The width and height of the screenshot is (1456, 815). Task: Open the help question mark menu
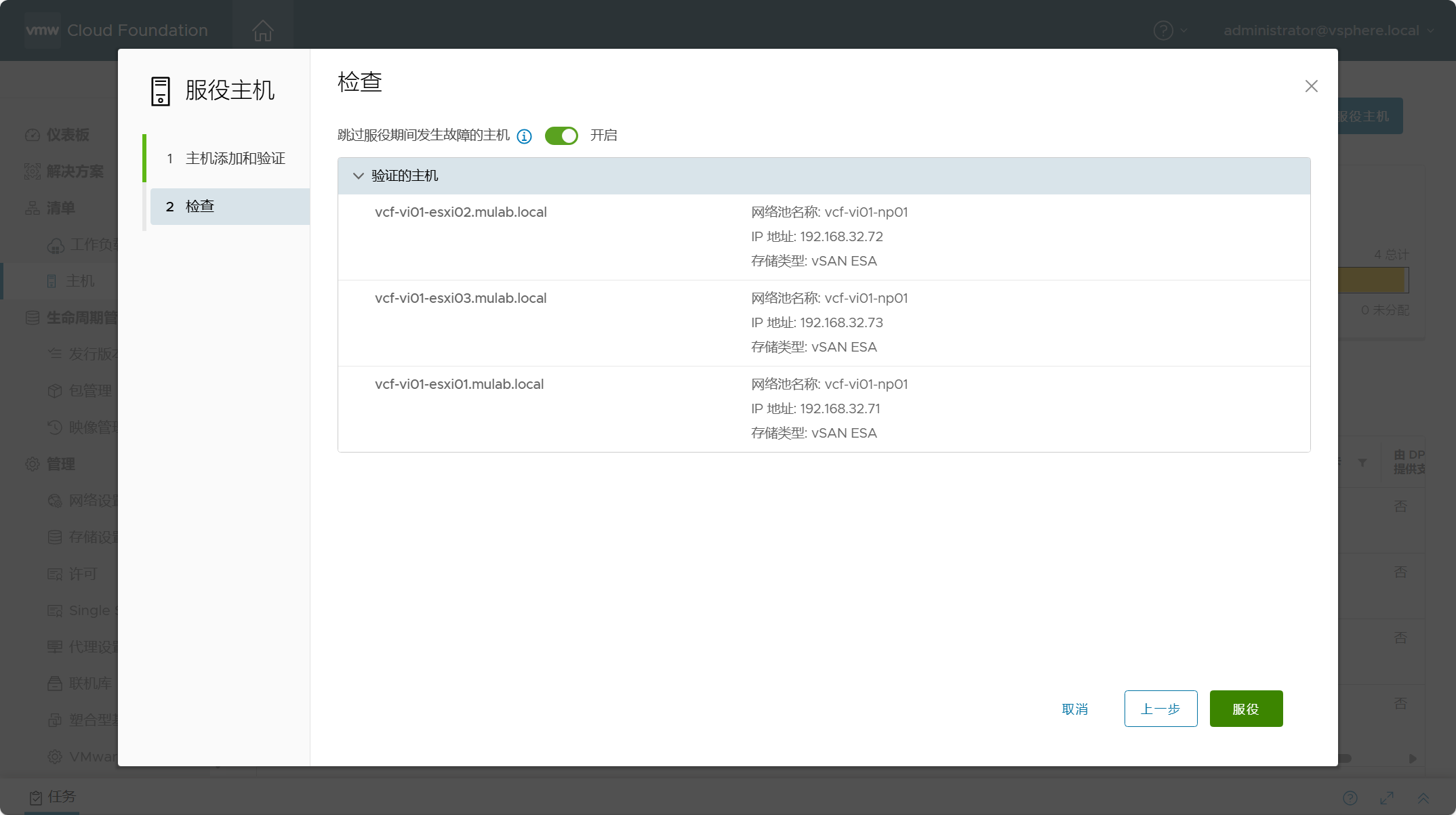(1163, 30)
